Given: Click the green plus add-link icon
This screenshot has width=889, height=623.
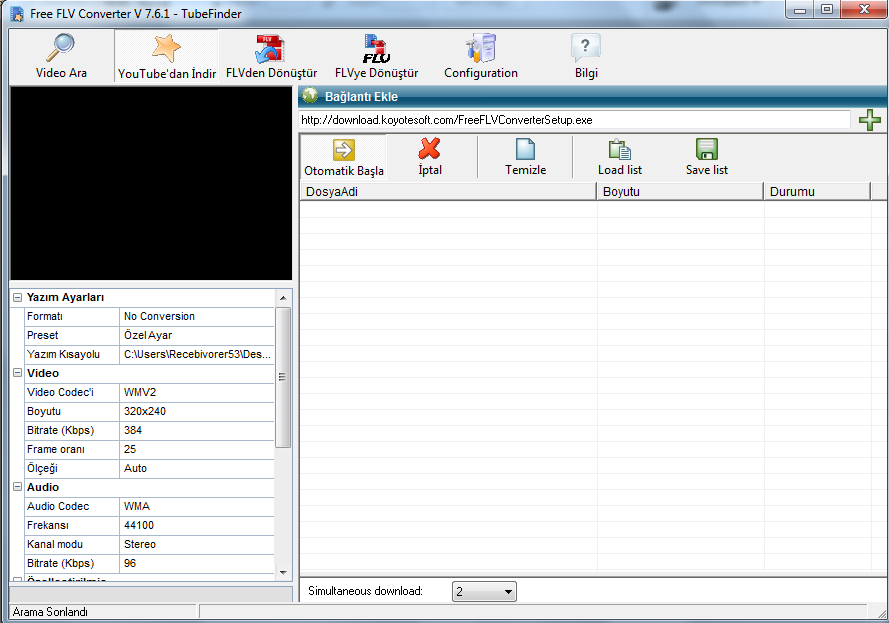Looking at the screenshot, I should (870, 120).
